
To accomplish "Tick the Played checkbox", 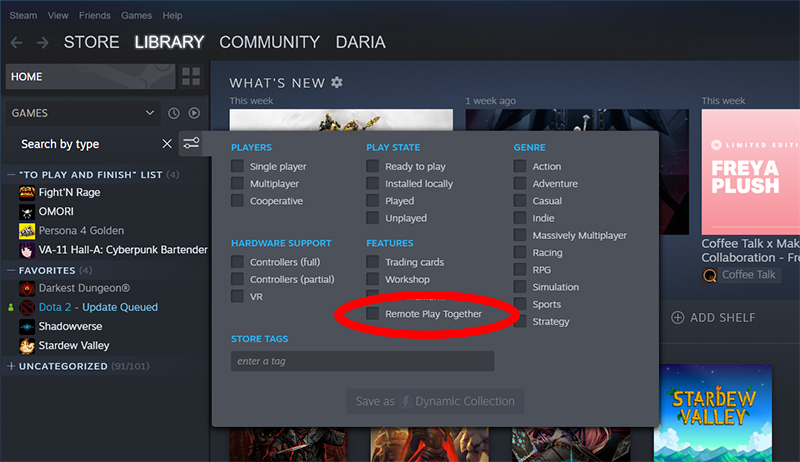I will [x=372, y=200].
